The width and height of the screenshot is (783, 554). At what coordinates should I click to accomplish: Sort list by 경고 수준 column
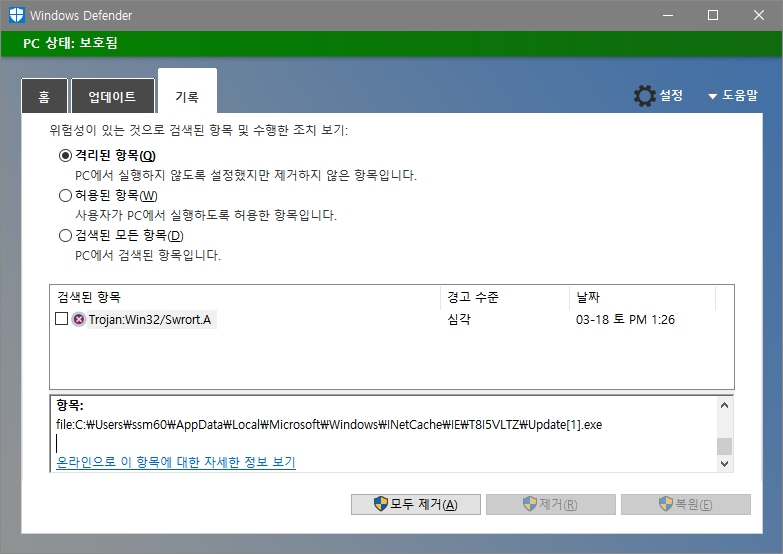pyautogui.click(x=503, y=298)
